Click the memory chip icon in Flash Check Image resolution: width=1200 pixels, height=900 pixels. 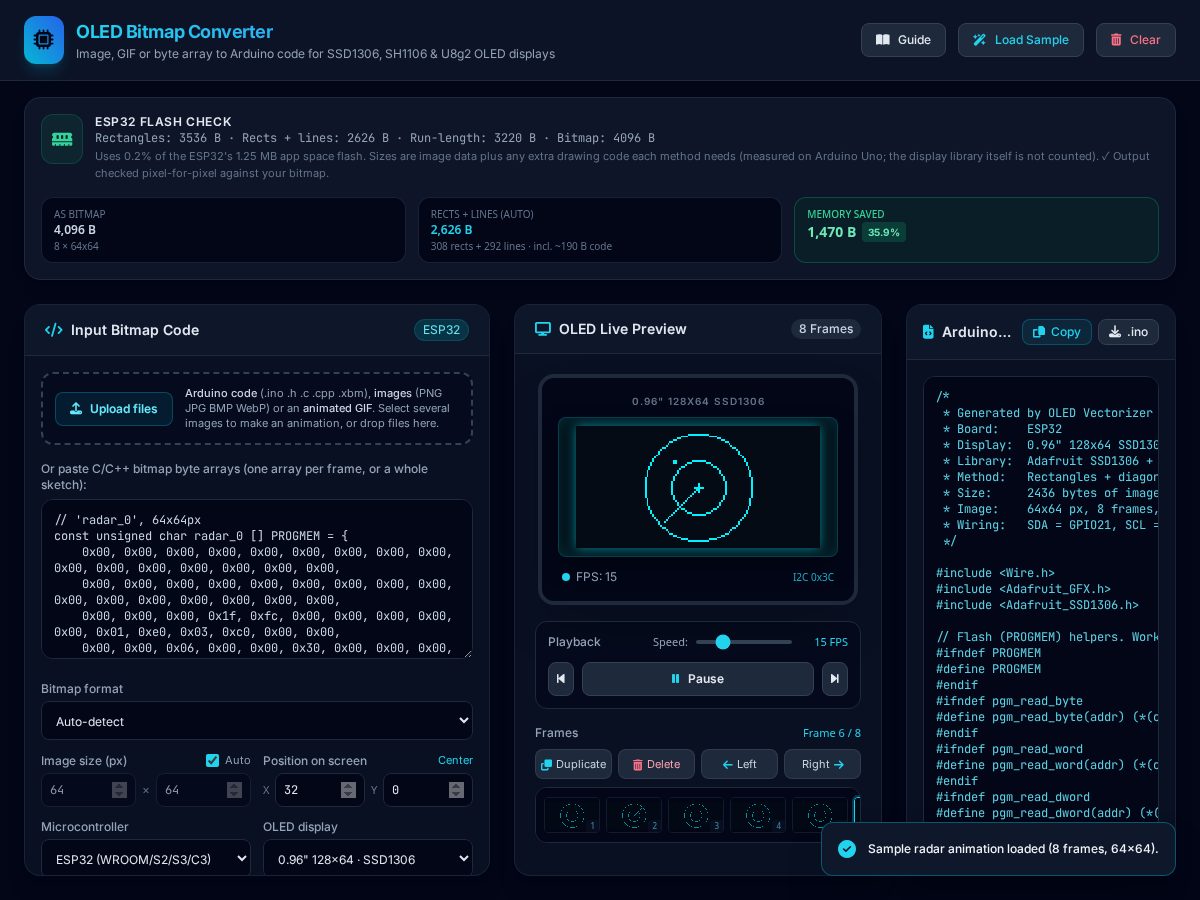click(x=62, y=139)
